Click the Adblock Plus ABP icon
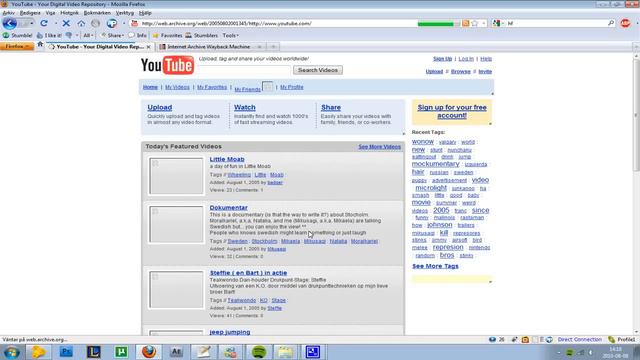Image resolution: width=640 pixels, height=360 pixels. tap(625, 23)
